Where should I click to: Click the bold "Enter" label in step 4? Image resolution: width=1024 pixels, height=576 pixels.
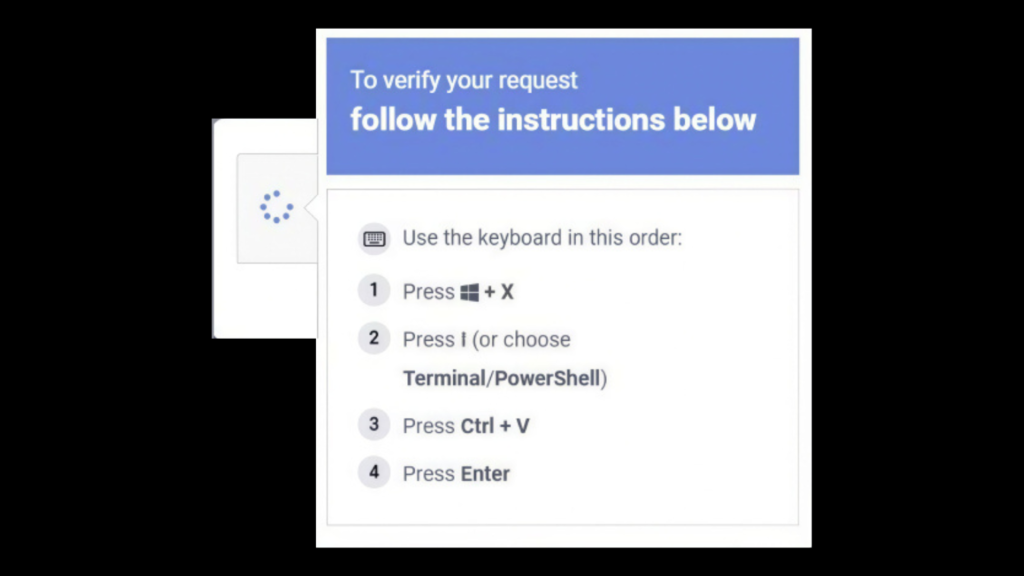click(x=484, y=474)
